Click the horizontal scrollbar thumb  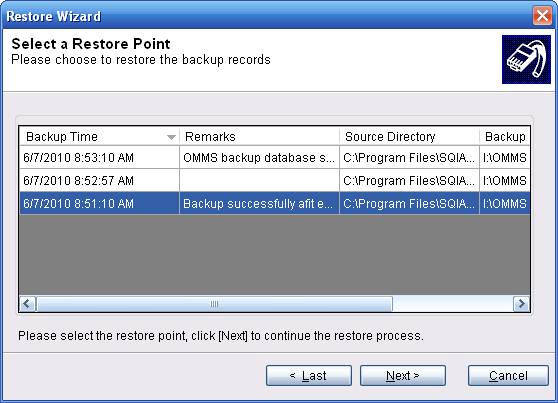(214, 304)
